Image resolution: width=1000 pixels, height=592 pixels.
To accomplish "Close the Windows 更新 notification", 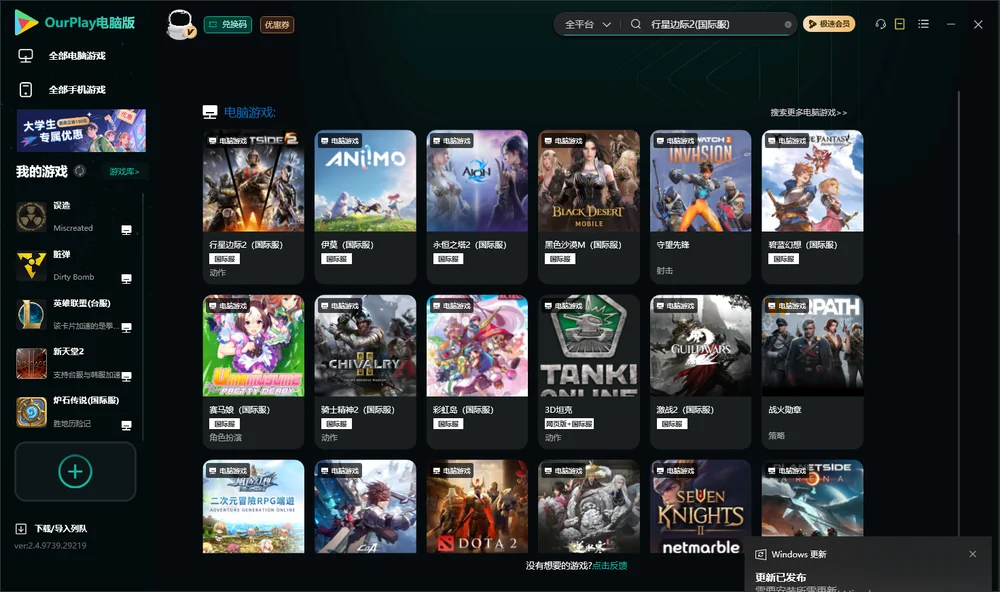I will pyautogui.click(x=973, y=554).
